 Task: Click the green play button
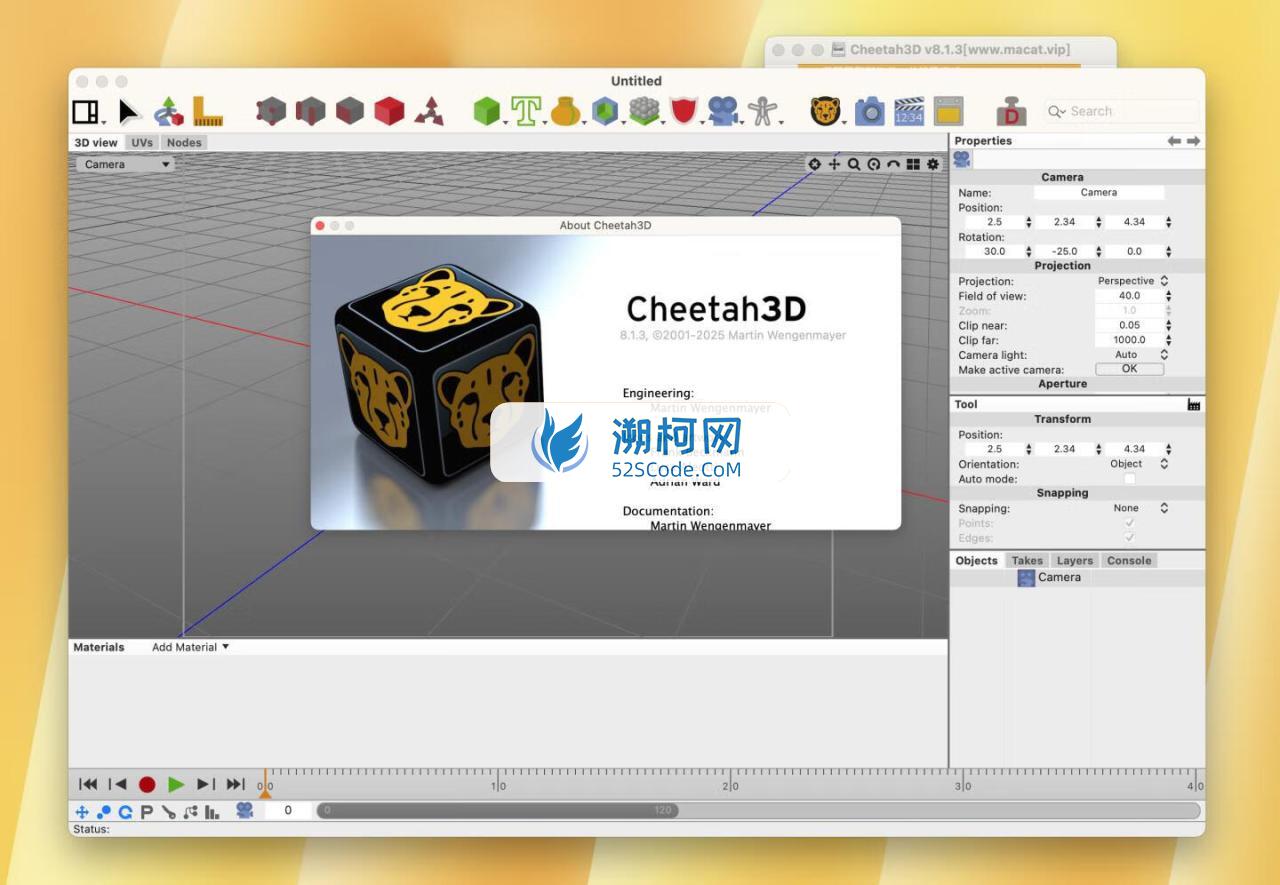176,785
